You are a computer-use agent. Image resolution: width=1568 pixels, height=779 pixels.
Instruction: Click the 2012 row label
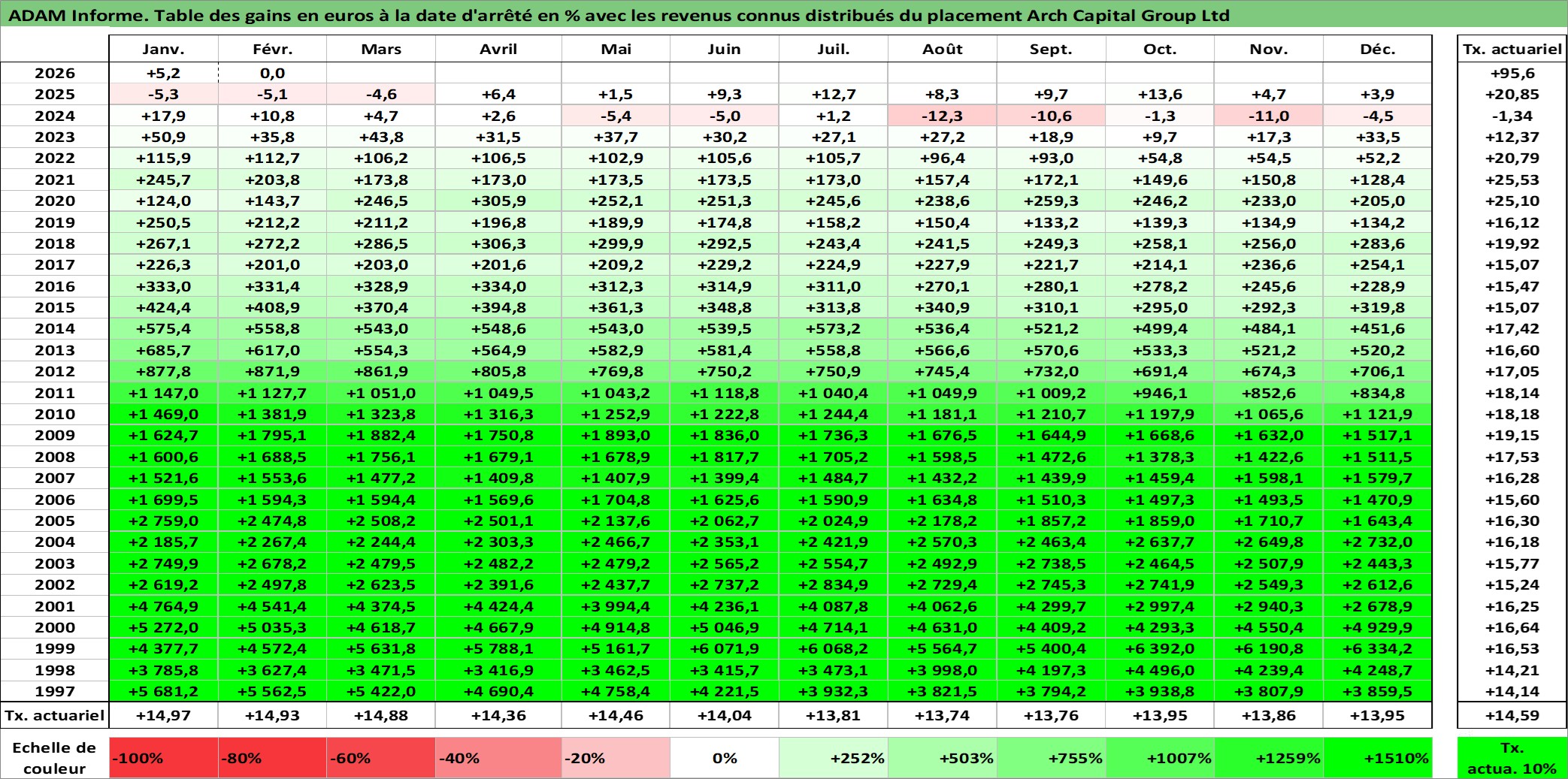click(x=55, y=371)
